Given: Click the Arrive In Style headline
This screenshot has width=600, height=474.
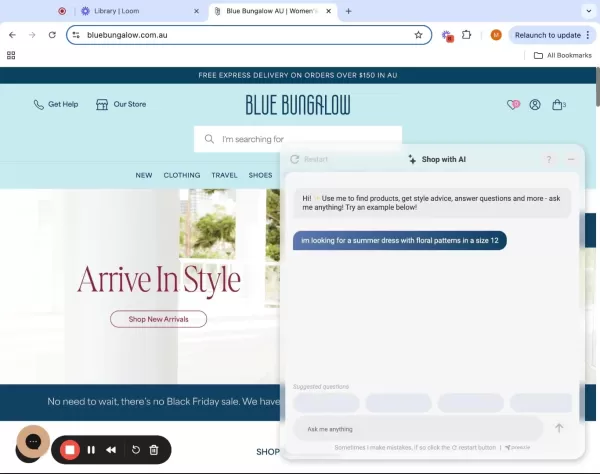Looking at the screenshot, I should pyautogui.click(x=159, y=280).
